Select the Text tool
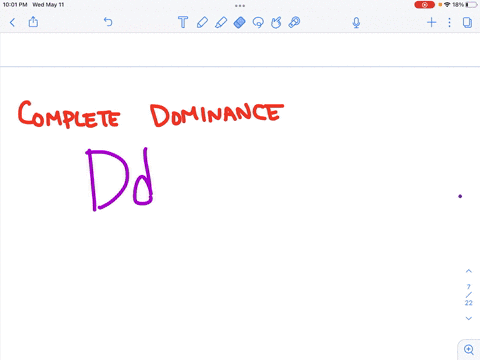The height and width of the screenshot is (360, 480). [183, 22]
